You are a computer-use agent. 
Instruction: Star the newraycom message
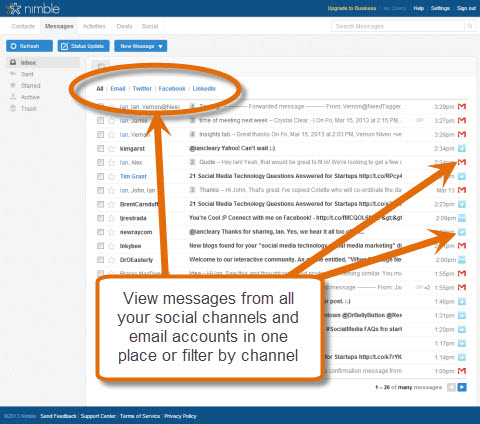111,232
